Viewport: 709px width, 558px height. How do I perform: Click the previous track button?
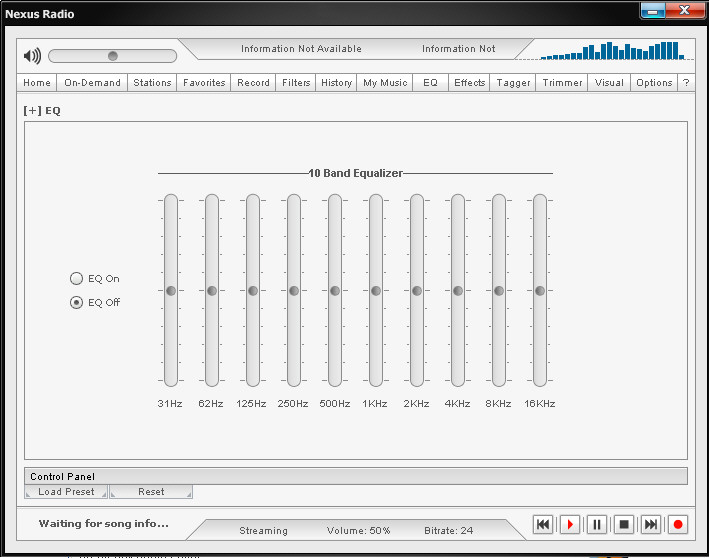(x=543, y=525)
